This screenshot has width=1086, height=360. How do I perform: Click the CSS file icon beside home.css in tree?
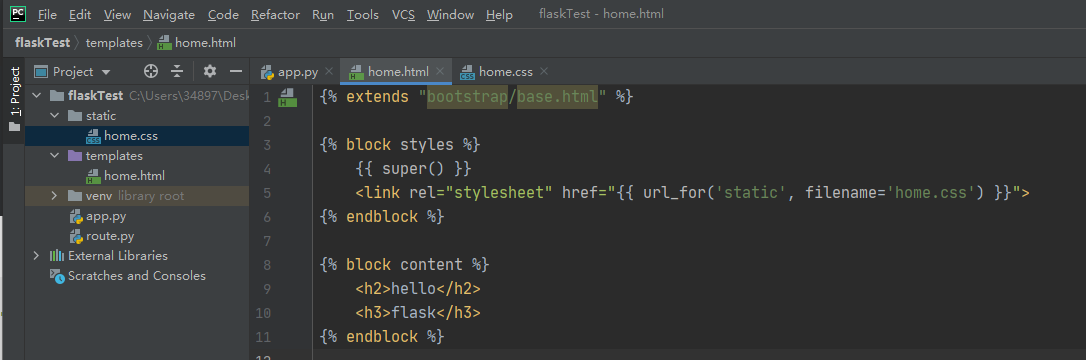tap(94, 136)
